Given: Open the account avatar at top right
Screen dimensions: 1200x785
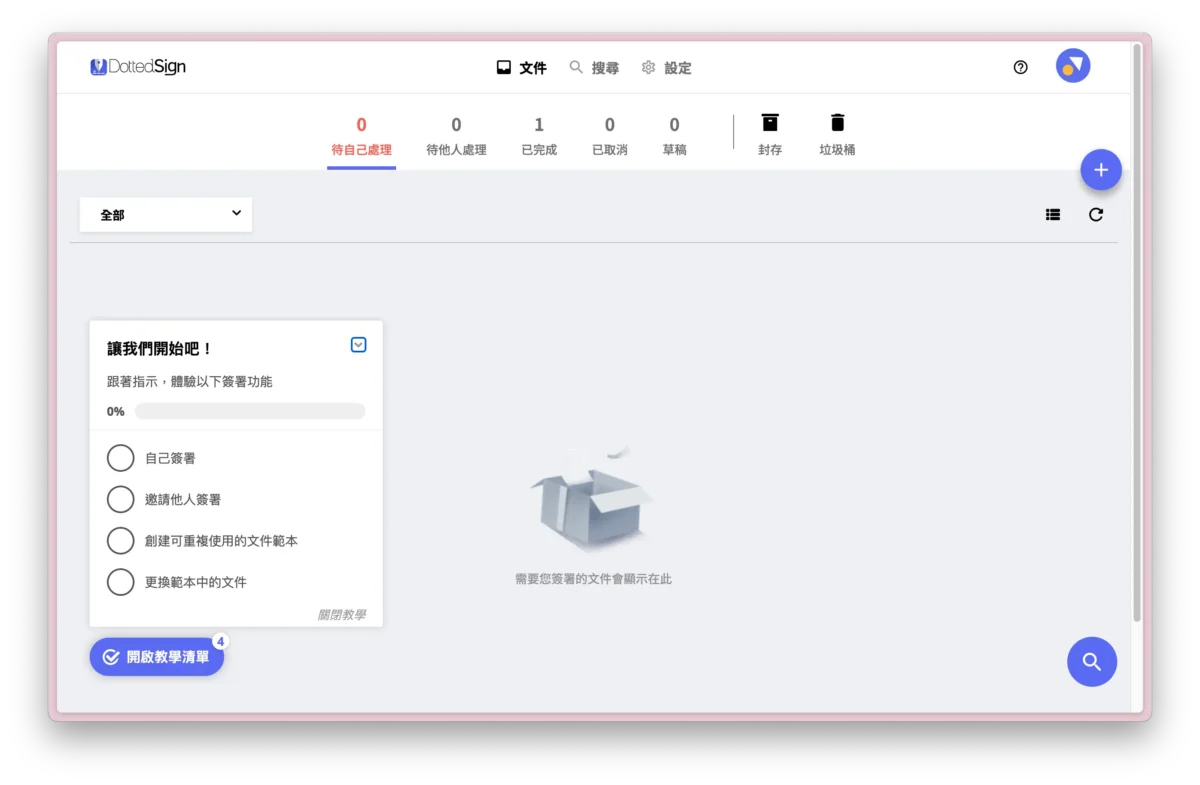Looking at the screenshot, I should coord(1073,65).
